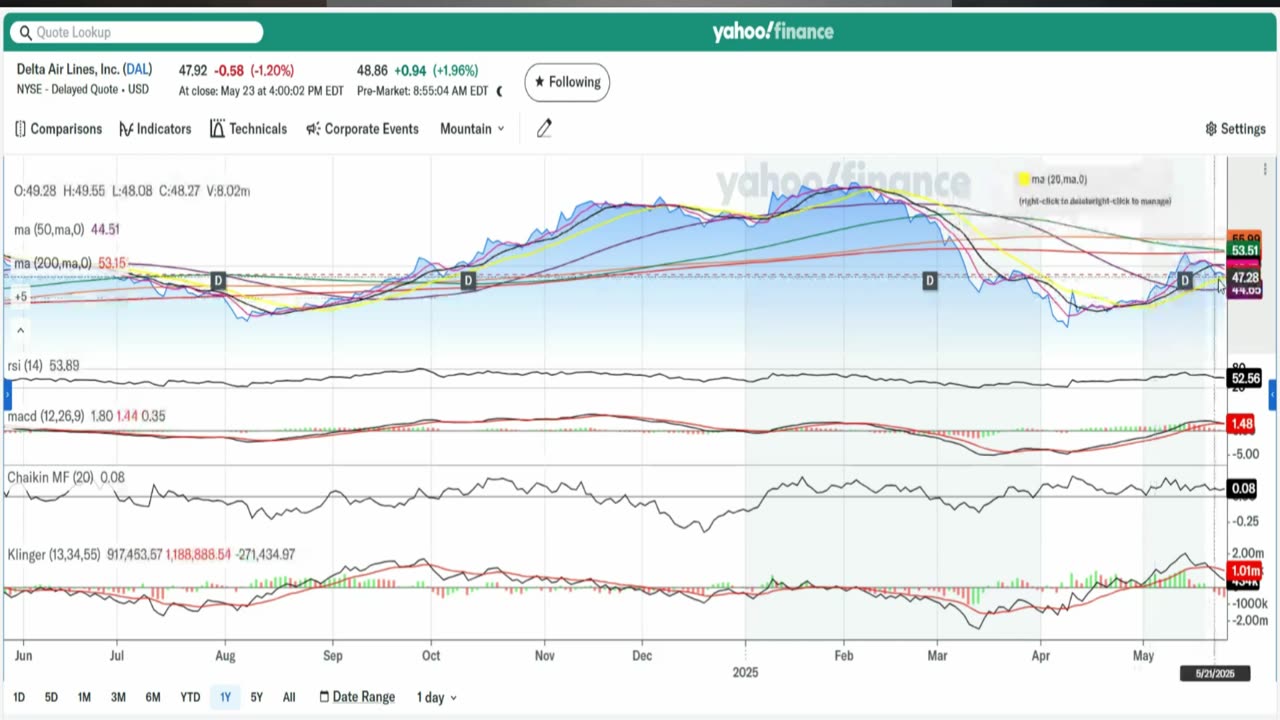The width and height of the screenshot is (1280, 720).
Task: Click the Chaikin MF (20) indicator label
Action: tap(50, 478)
